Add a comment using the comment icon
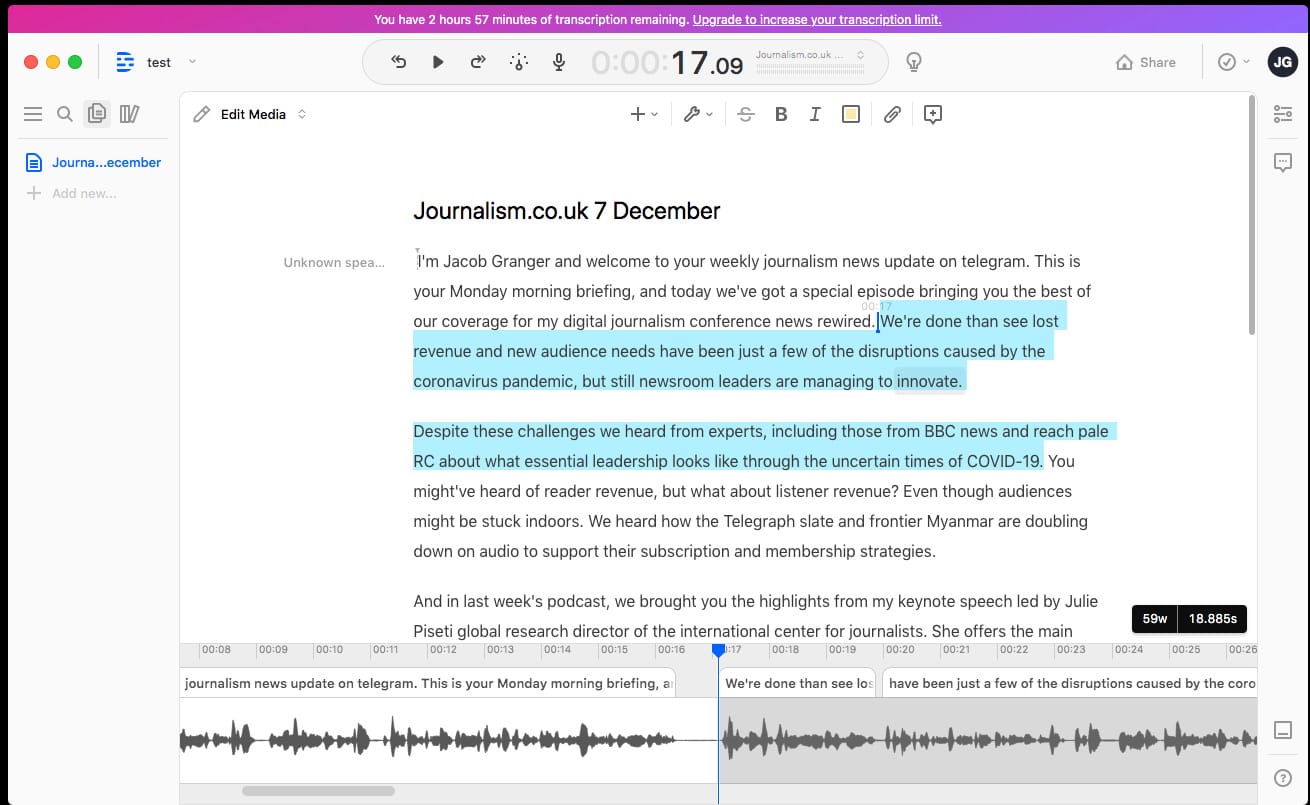This screenshot has width=1310, height=805. [x=932, y=114]
